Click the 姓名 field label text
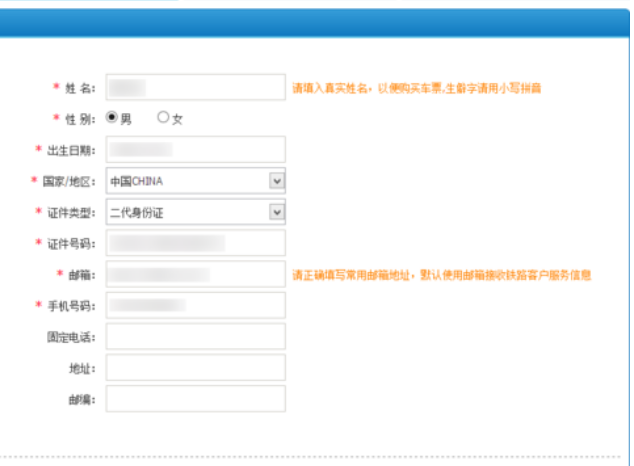 [x=79, y=88]
